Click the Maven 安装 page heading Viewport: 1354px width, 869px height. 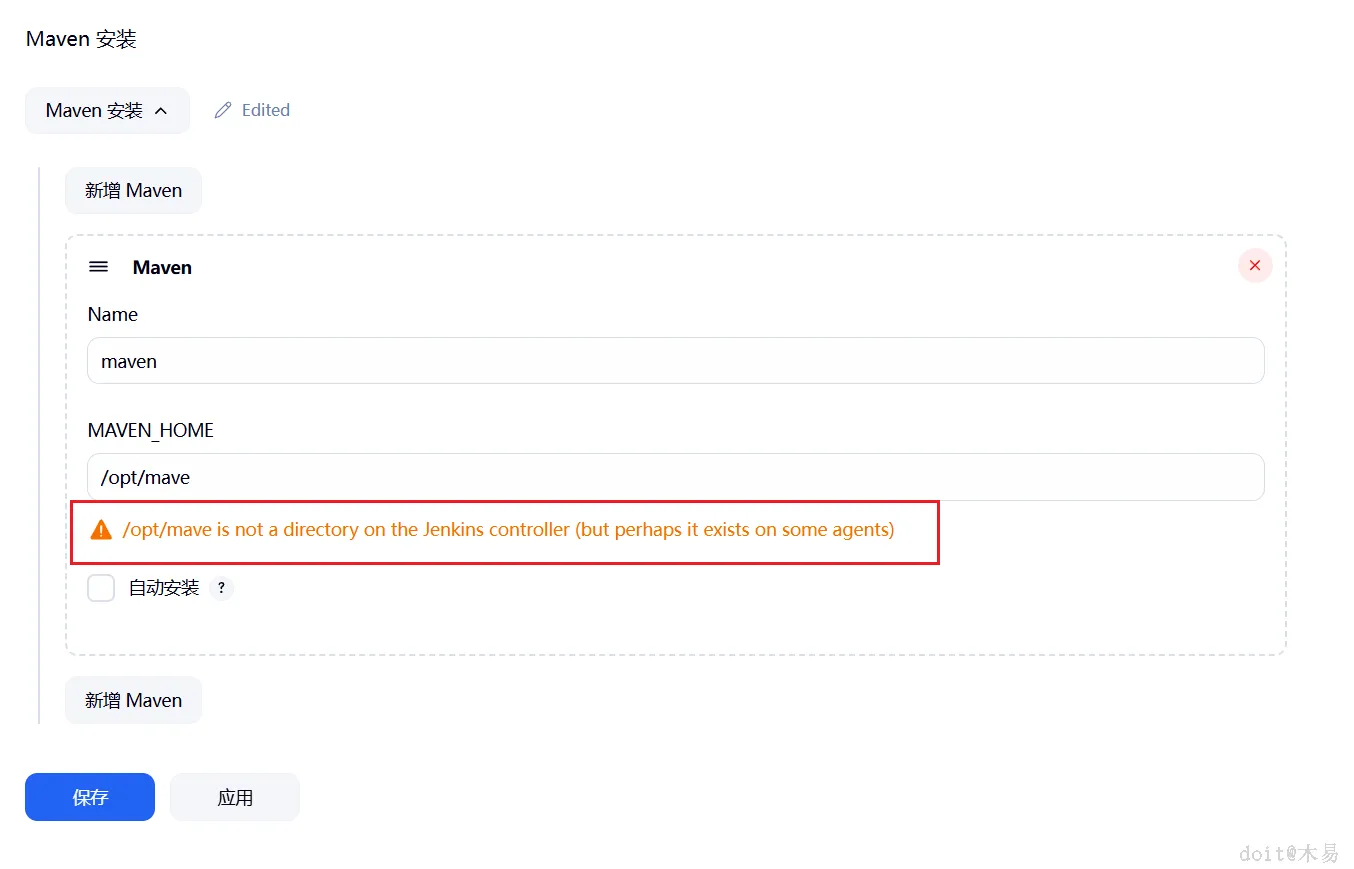(81, 39)
